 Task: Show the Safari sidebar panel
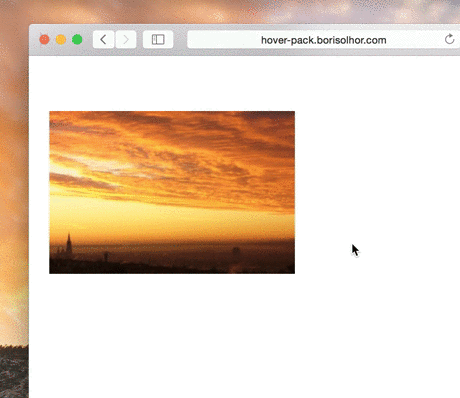(158, 40)
